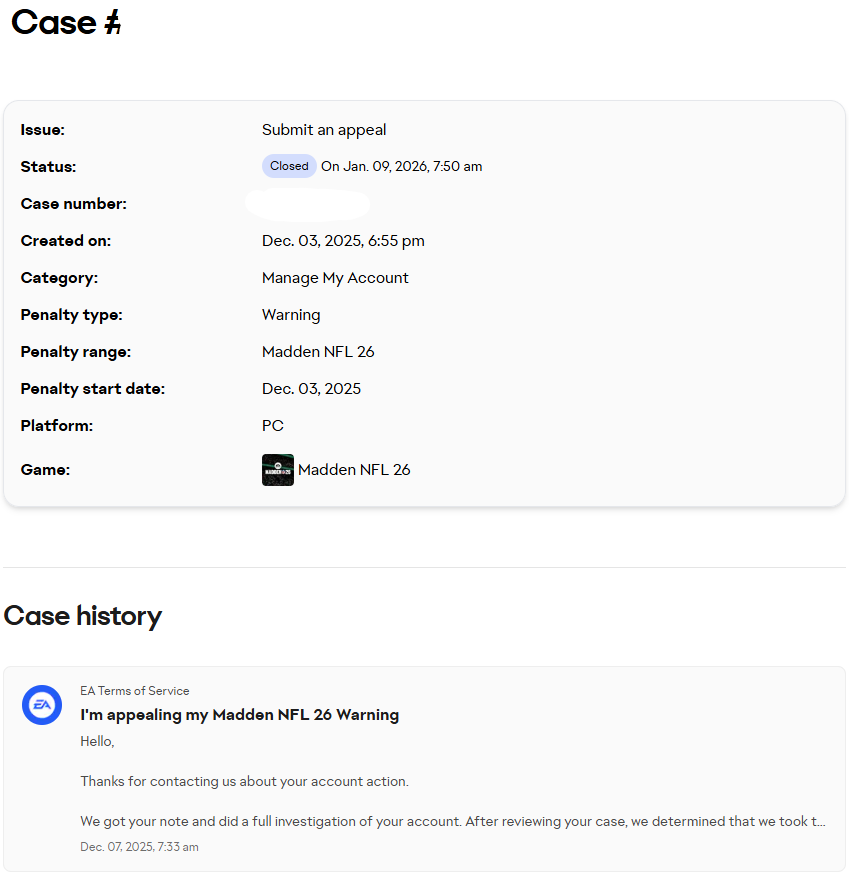849x875 pixels.
Task: Click the 'Penalty start date:' label
Action: point(93,389)
